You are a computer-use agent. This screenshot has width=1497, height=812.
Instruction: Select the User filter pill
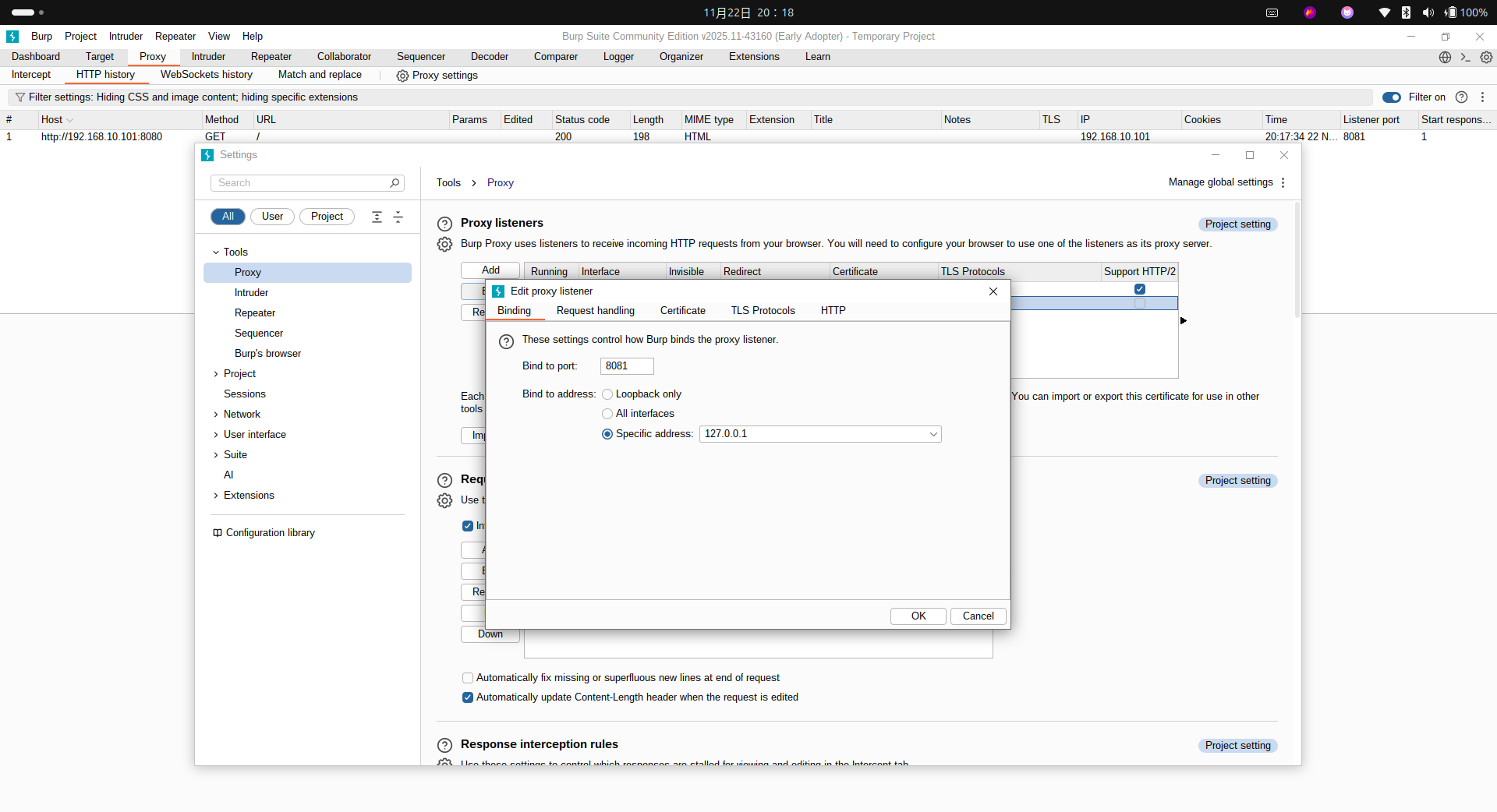pyautogui.click(x=272, y=217)
